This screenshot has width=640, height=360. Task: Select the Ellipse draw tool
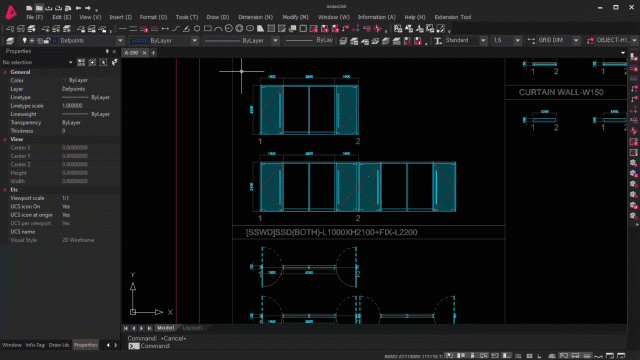[x=250, y=29]
